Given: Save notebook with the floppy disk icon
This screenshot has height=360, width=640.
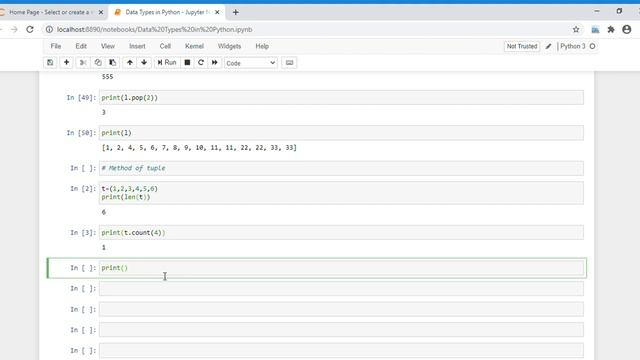Looking at the screenshot, I should pyautogui.click(x=50, y=62).
